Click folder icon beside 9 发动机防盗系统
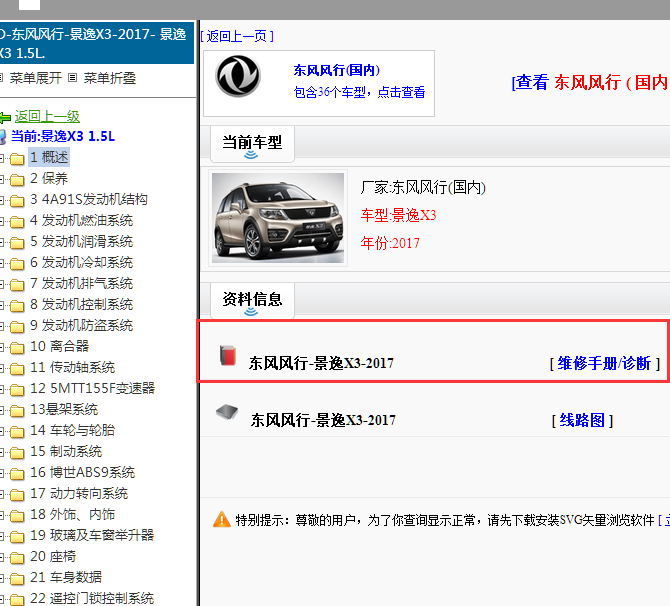The image size is (670, 606). 17,327
